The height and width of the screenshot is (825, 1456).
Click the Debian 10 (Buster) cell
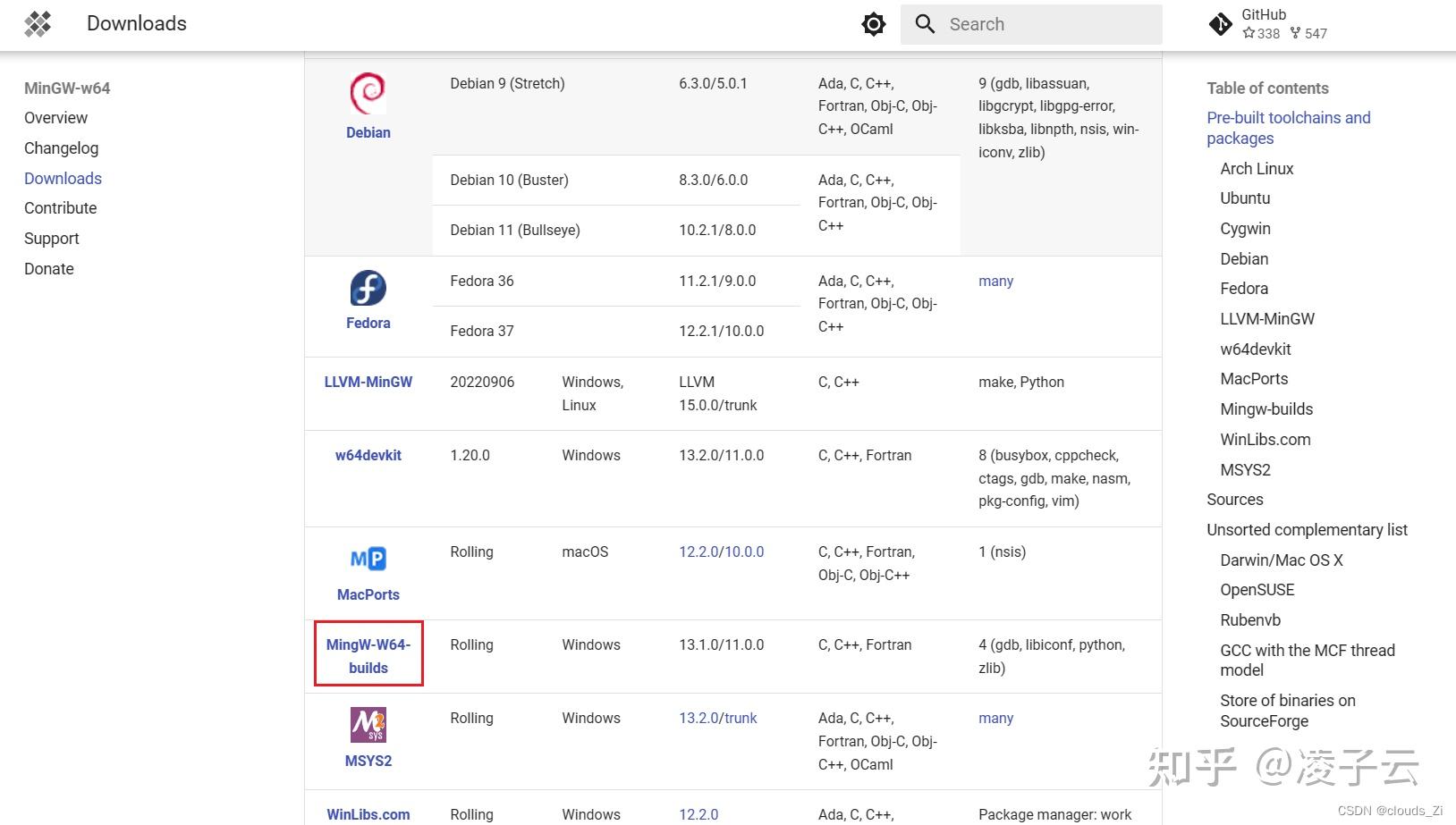click(x=509, y=180)
